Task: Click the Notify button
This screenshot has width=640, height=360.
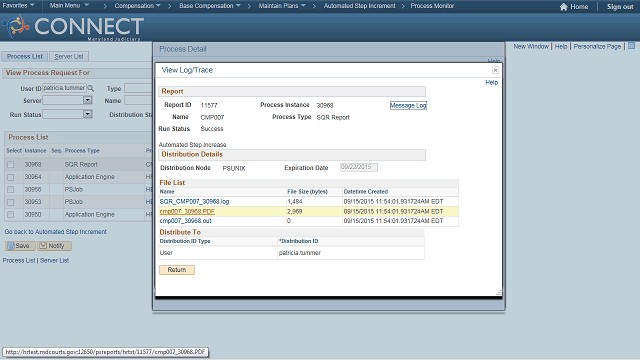Action: click(54, 246)
